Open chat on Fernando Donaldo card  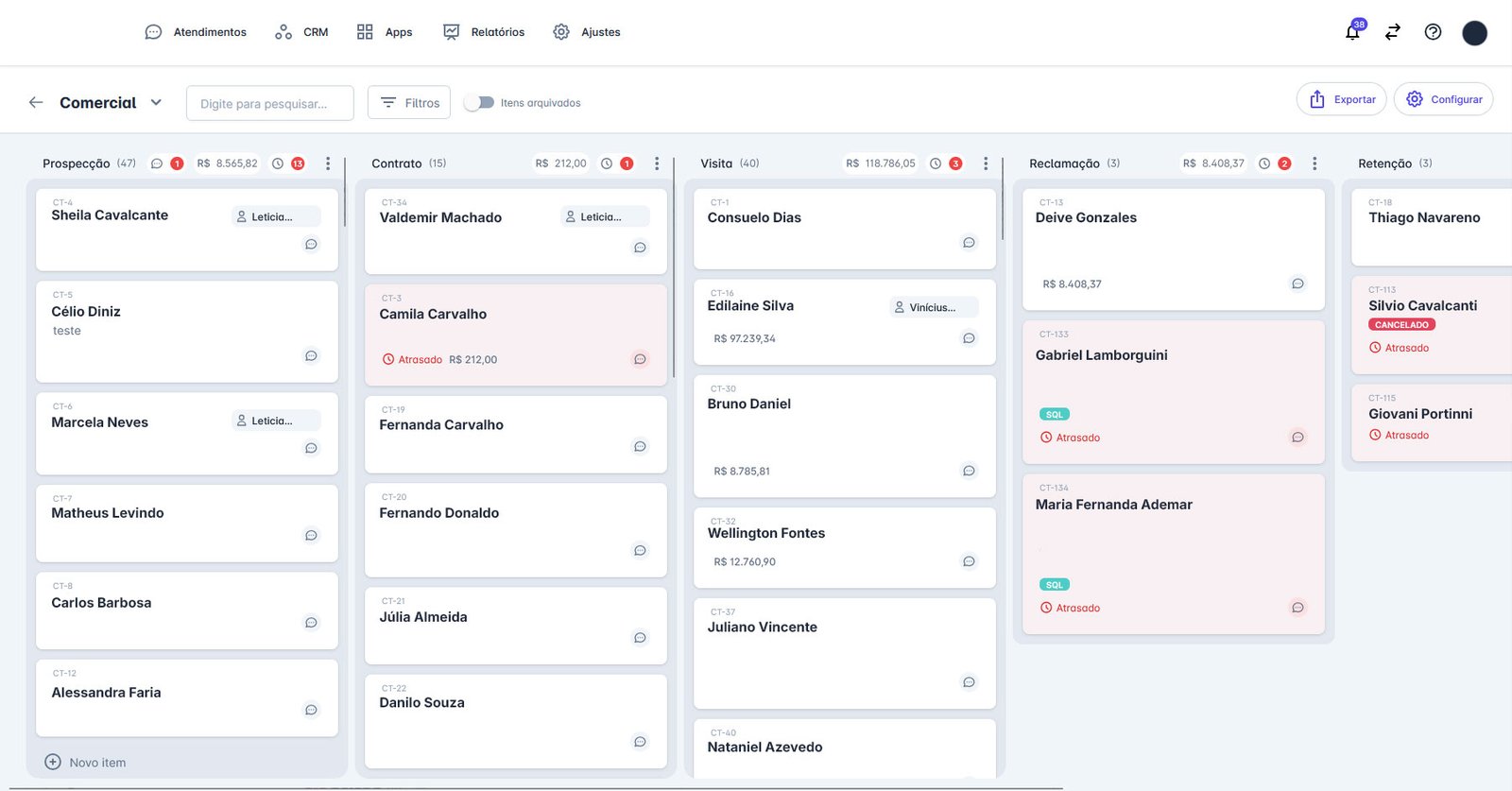[x=640, y=550]
